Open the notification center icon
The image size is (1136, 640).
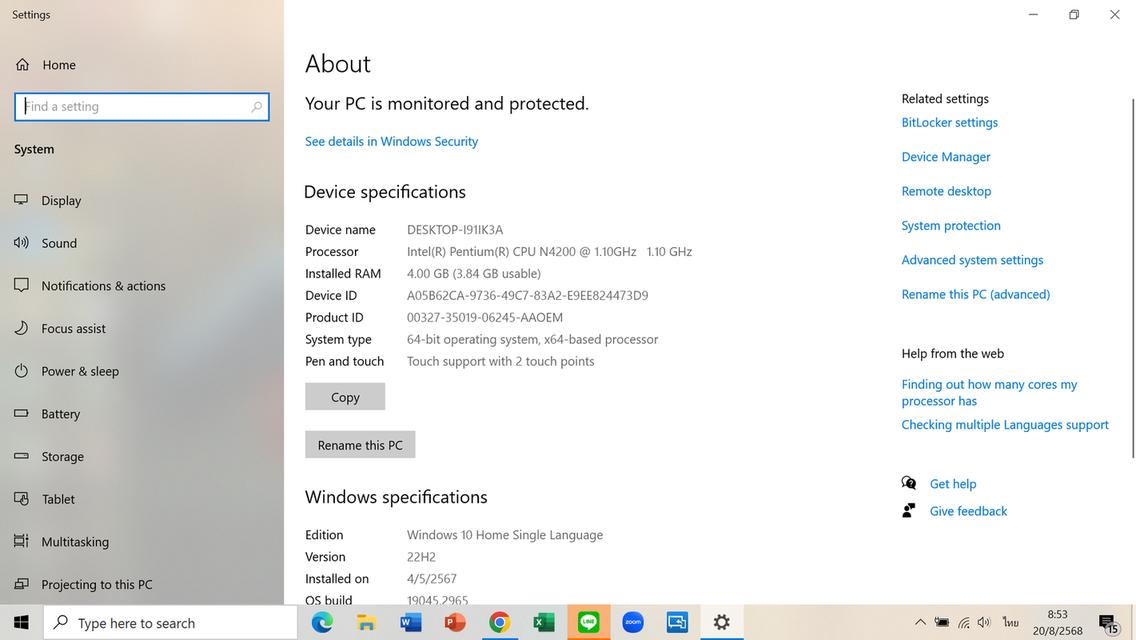(1108, 623)
